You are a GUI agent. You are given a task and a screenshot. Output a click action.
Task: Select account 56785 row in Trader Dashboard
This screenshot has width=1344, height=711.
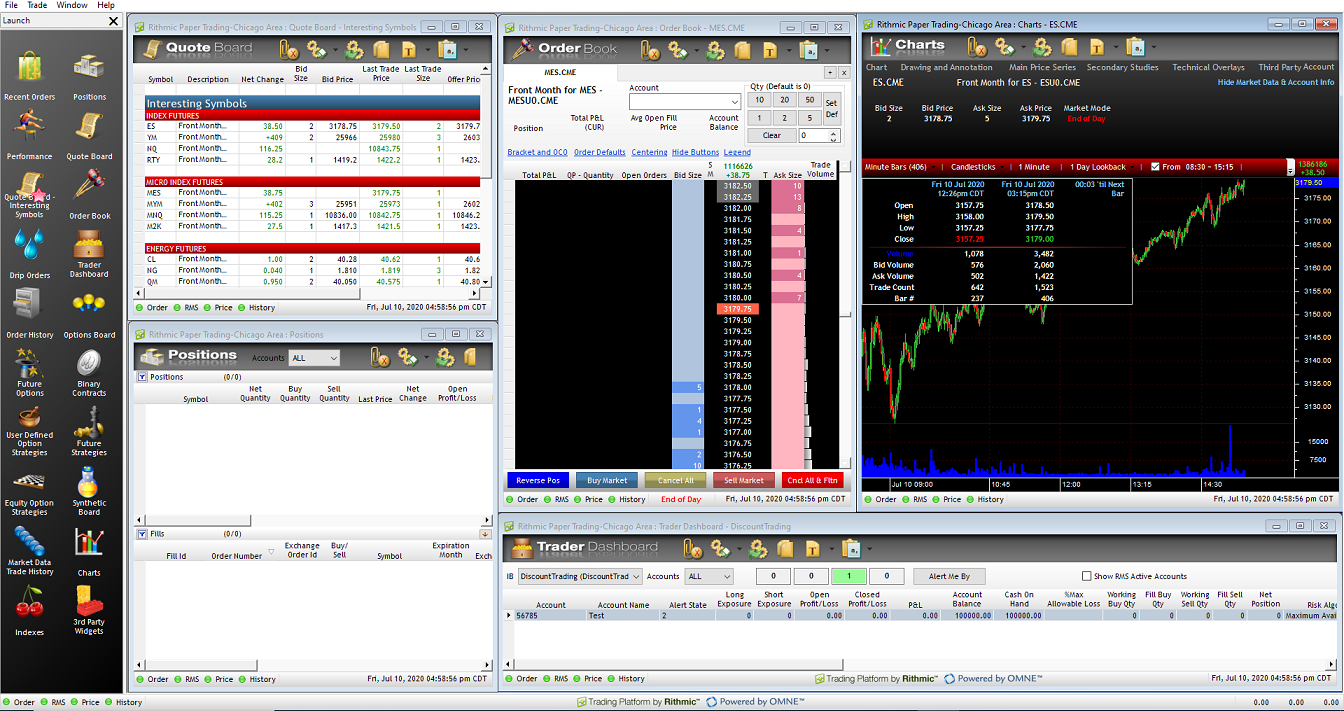[x=920, y=616]
